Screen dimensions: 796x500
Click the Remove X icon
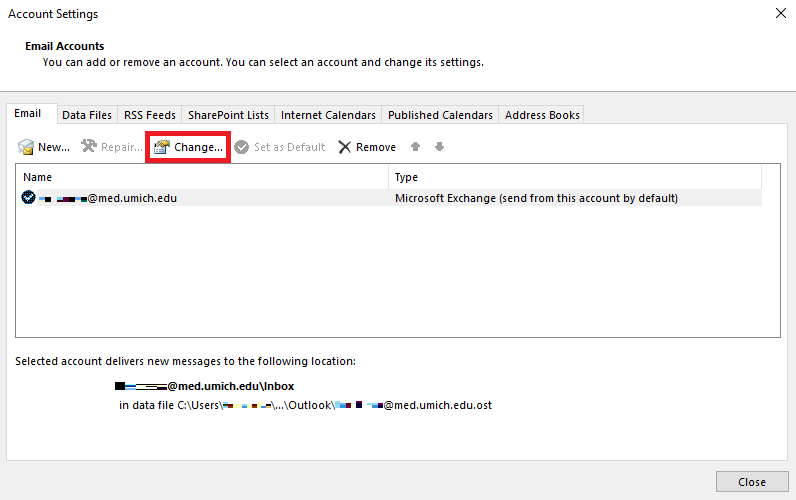[345, 147]
